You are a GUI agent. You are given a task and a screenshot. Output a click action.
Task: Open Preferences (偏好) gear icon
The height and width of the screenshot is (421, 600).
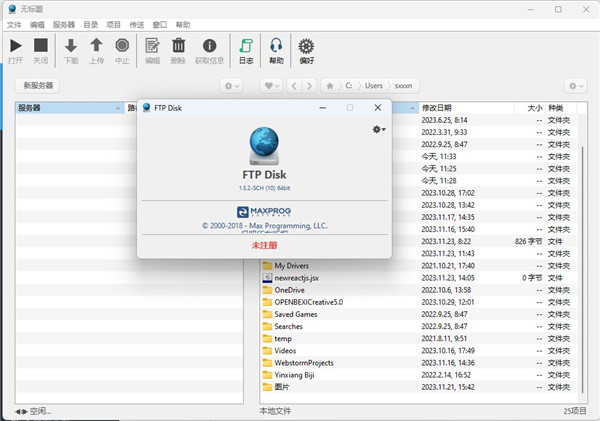point(306,46)
